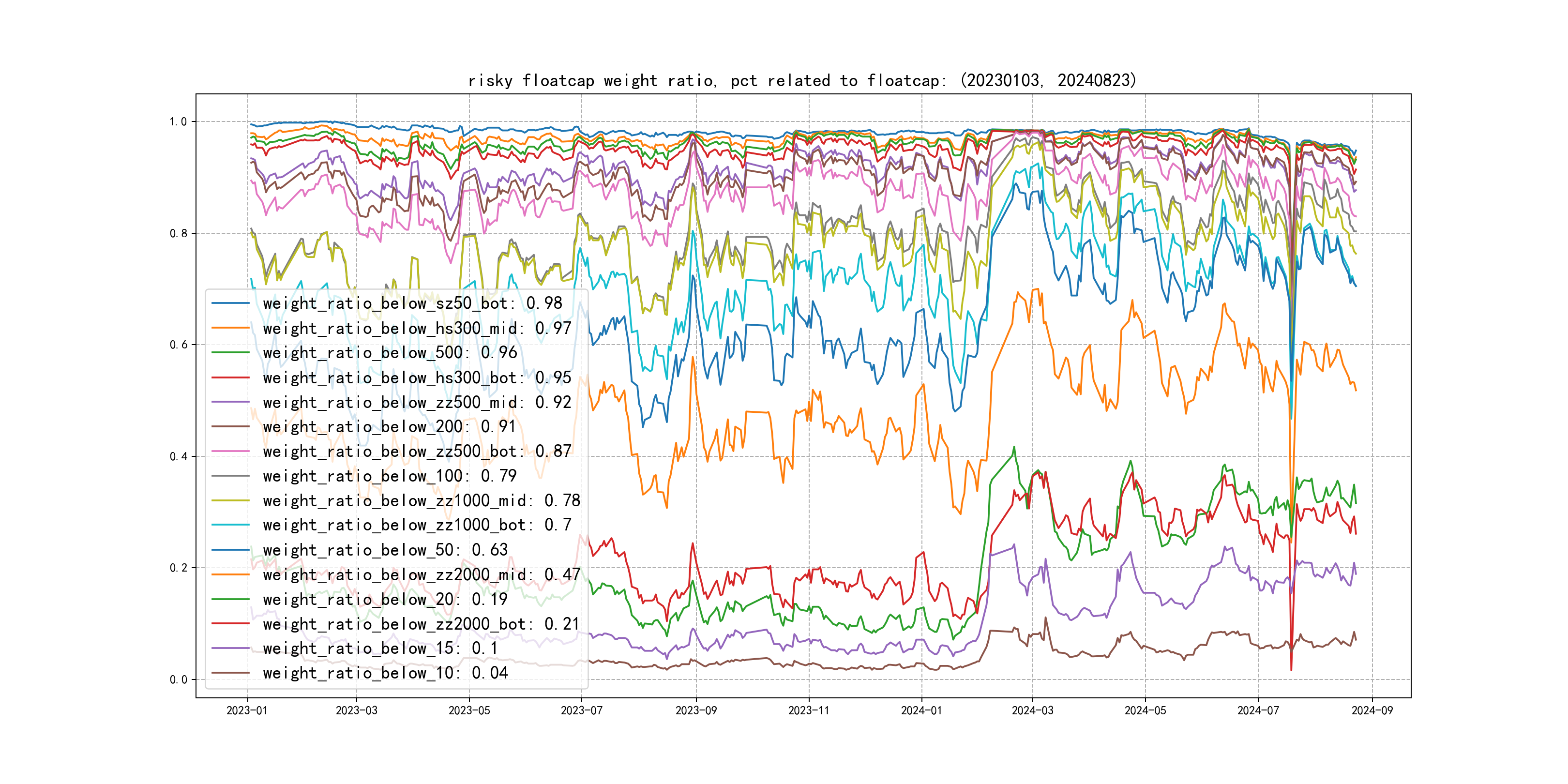Click the chart title text
The width and height of the screenshot is (1568, 784).
[x=802, y=80]
